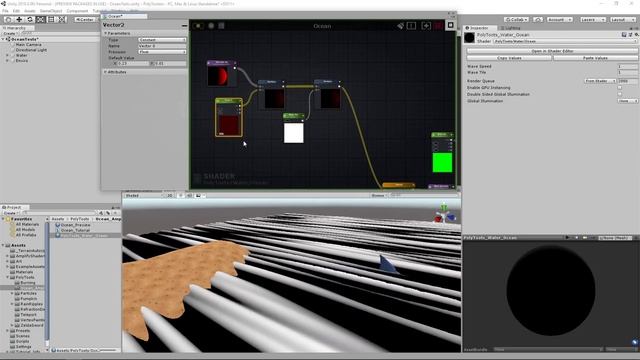This screenshot has width=640, height=360.
Task: Click the white maximize panel icon in shader editor
Action: [451, 25]
